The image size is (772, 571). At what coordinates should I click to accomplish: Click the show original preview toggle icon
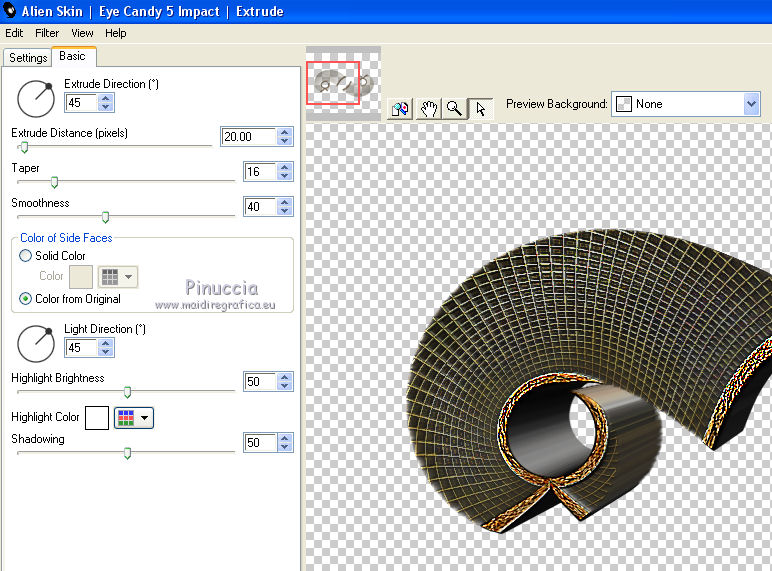click(x=400, y=108)
